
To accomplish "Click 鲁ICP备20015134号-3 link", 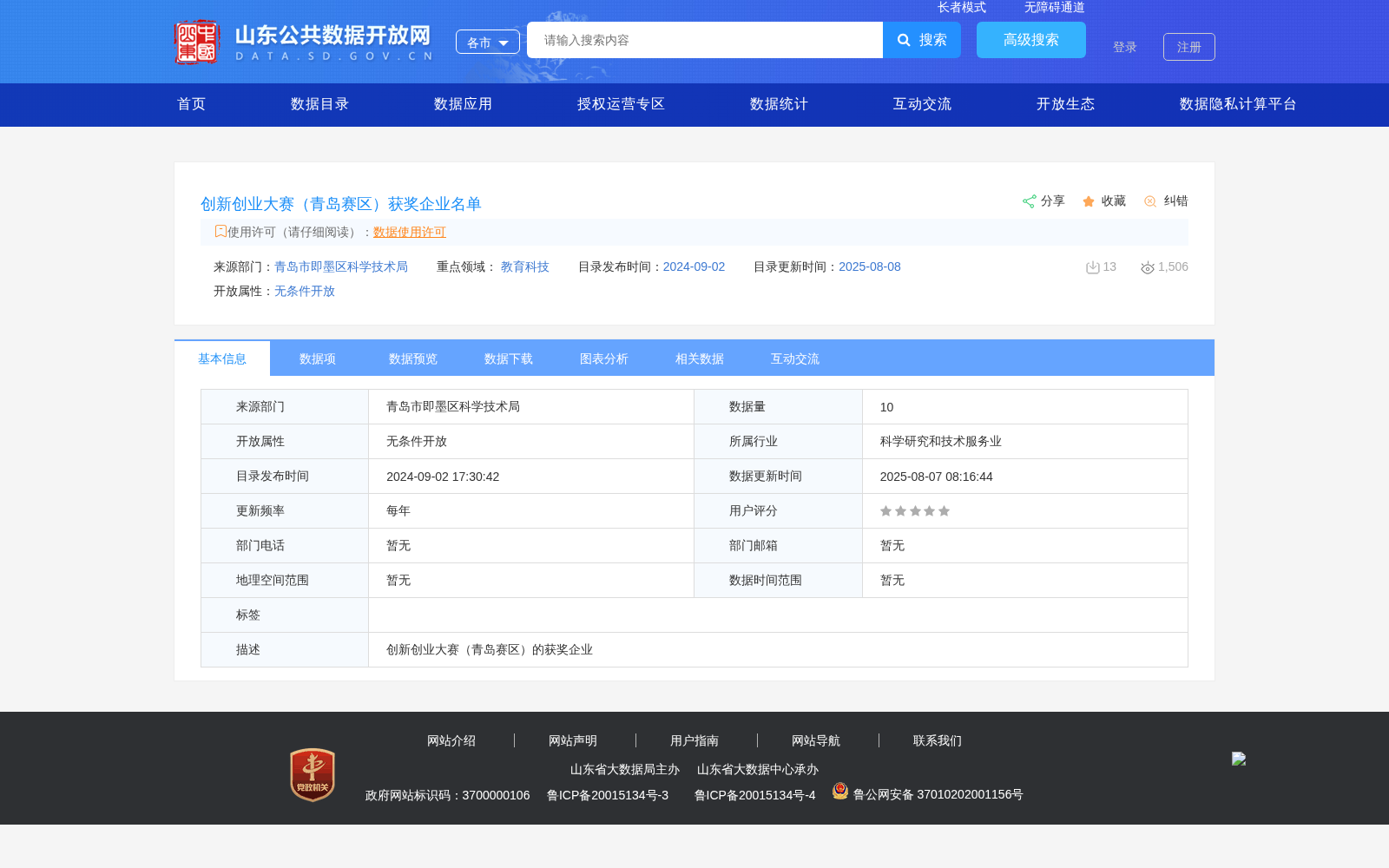I will (608, 795).
